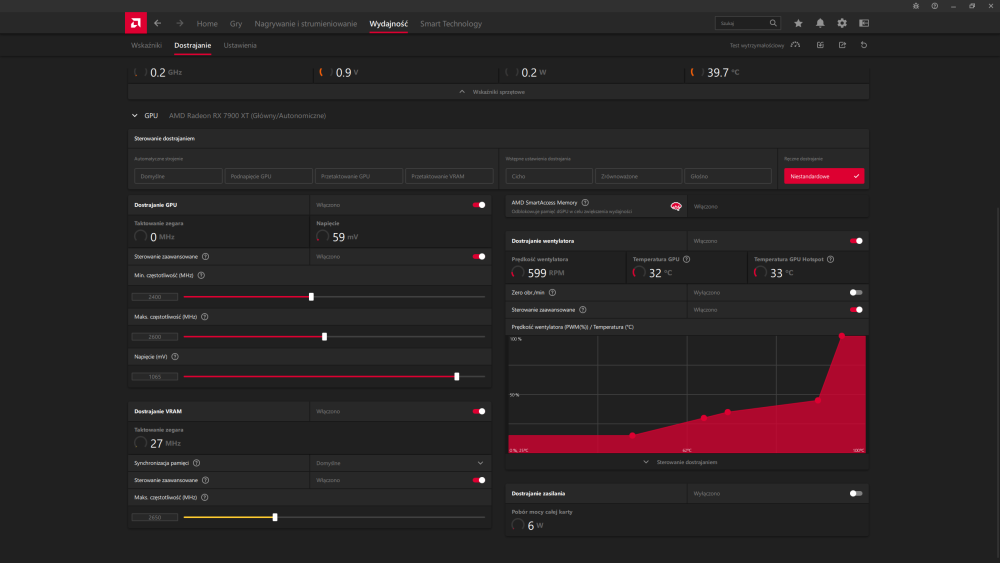Open the Nagrywanie i strumieniowanie menu

[x=305, y=23]
